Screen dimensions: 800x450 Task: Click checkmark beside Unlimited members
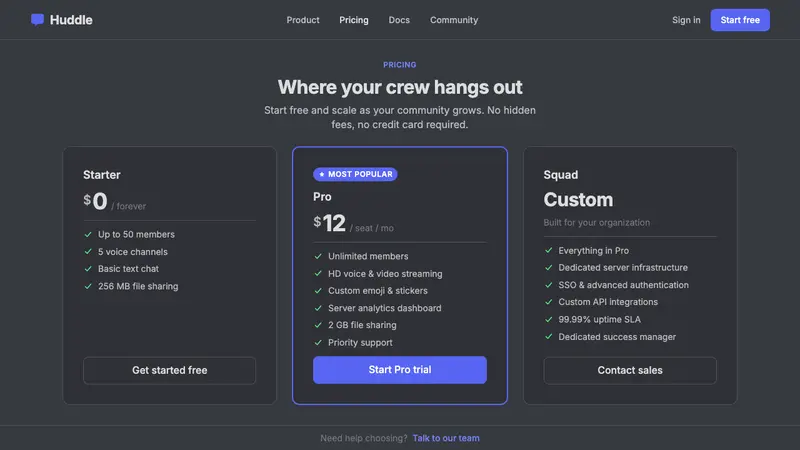click(x=318, y=256)
